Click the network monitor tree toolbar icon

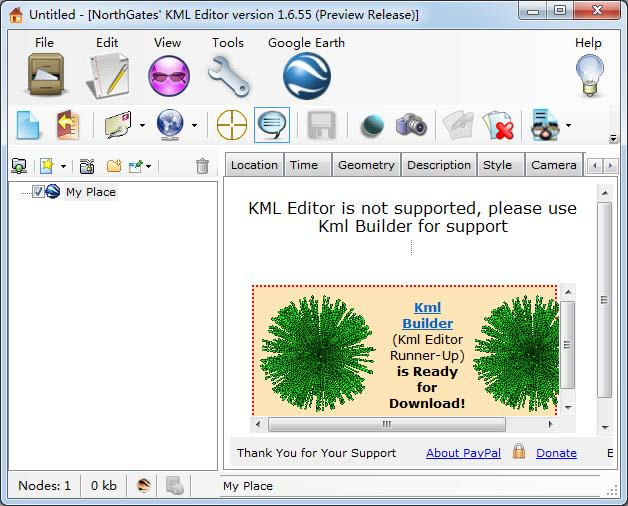19,165
